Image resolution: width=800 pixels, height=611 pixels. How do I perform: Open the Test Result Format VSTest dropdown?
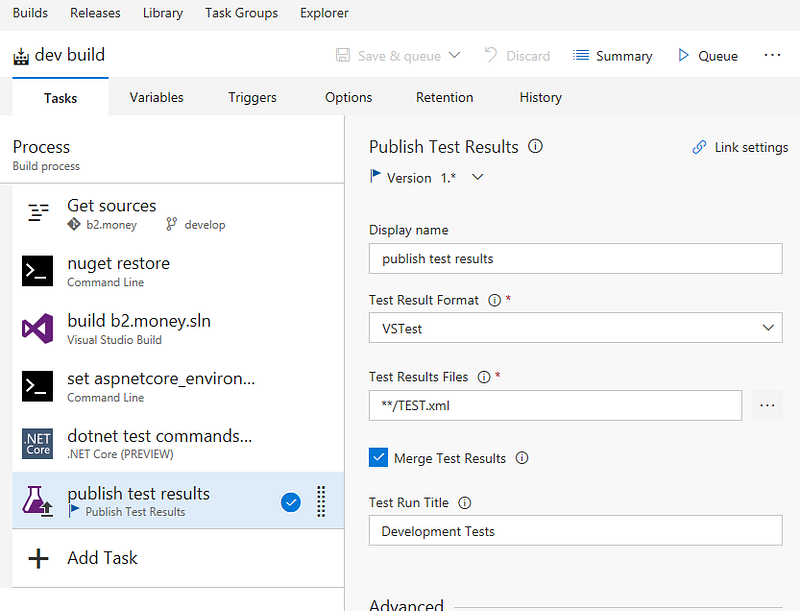[576, 327]
